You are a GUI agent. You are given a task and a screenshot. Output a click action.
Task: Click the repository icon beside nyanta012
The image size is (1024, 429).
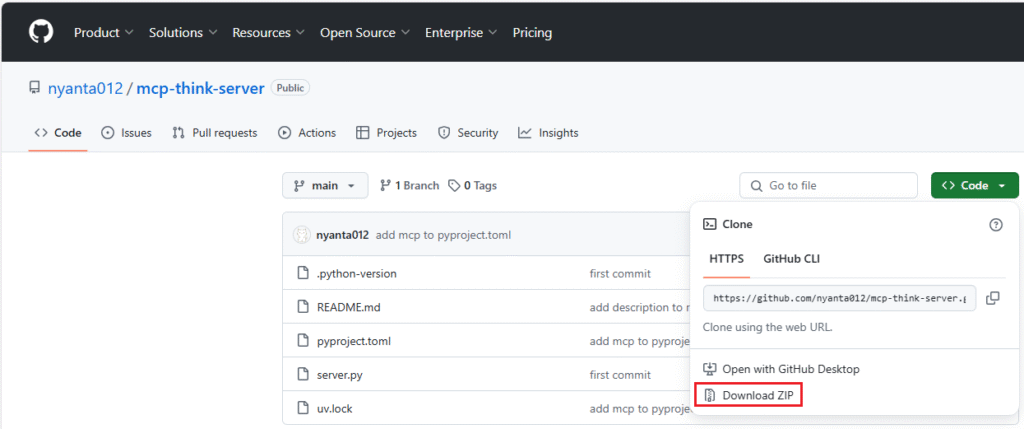(x=35, y=87)
